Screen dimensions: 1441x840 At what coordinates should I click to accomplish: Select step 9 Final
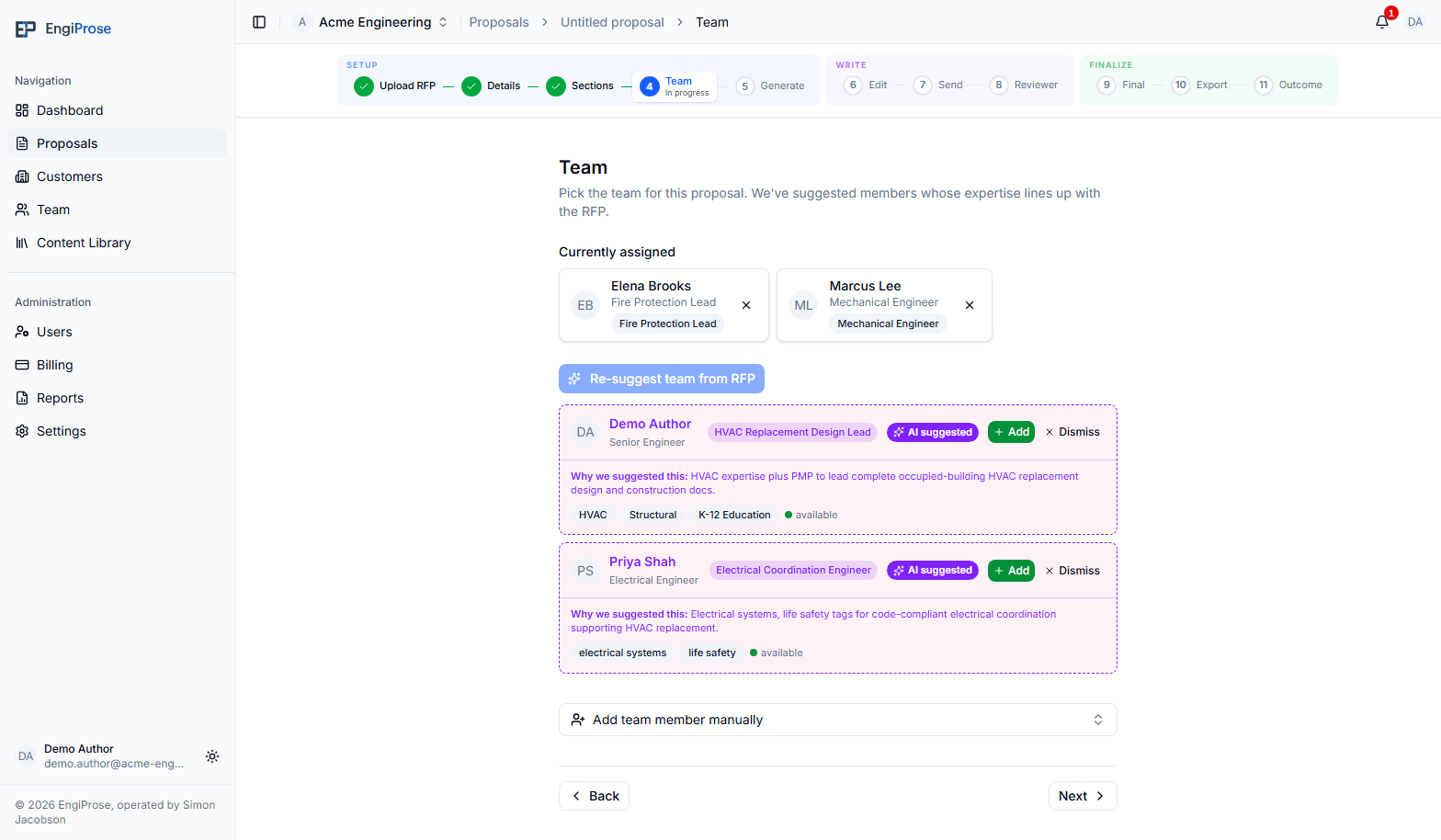click(1121, 85)
